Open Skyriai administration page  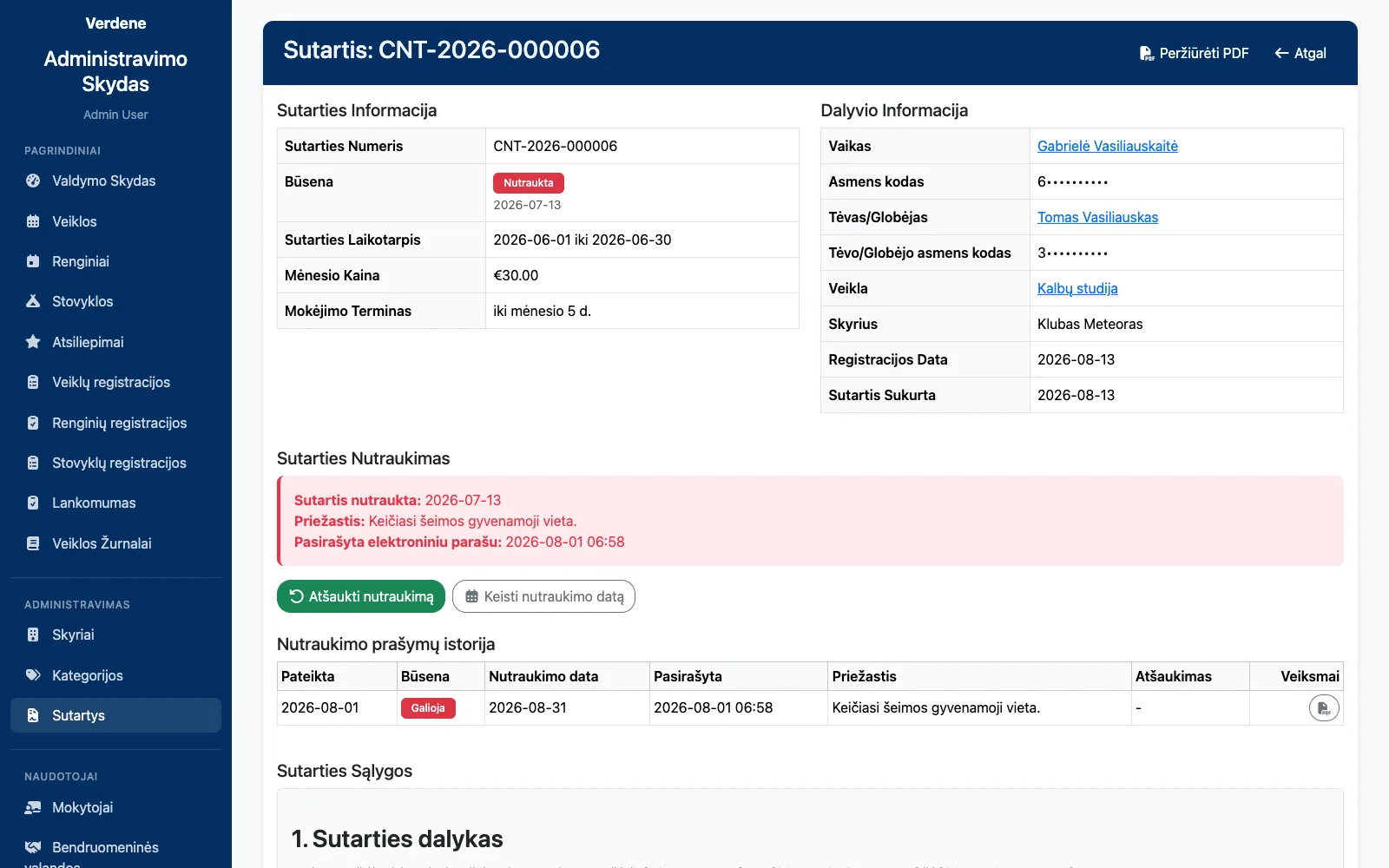pyautogui.click(x=115, y=635)
